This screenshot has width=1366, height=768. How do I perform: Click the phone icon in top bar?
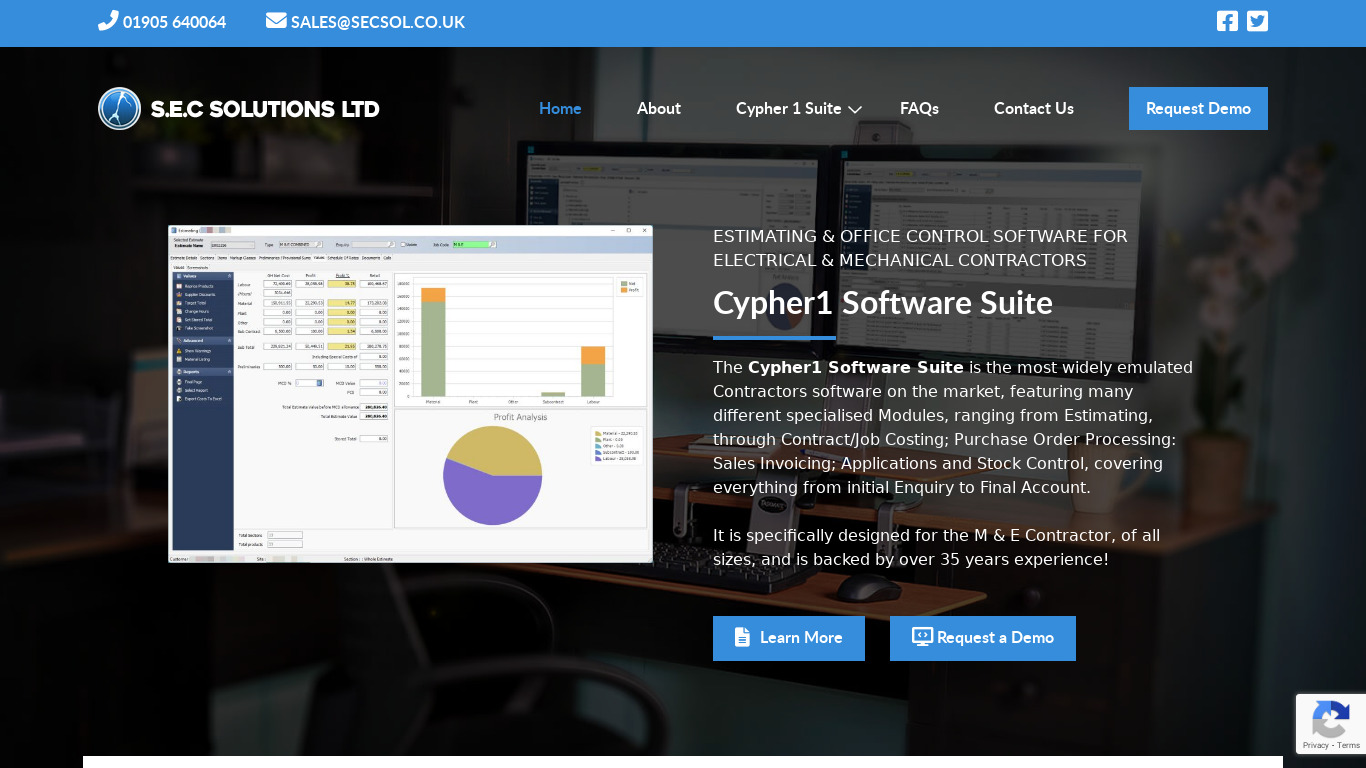pos(108,21)
